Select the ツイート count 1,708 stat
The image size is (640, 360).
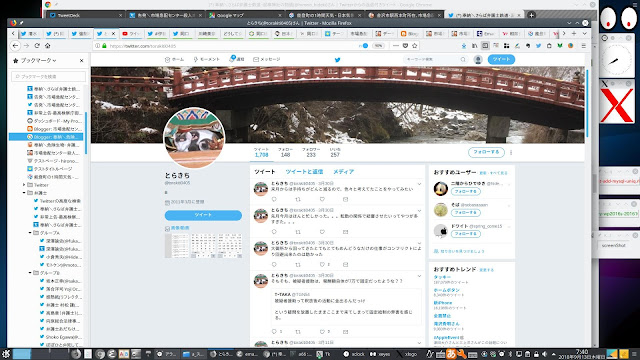(x=261, y=153)
